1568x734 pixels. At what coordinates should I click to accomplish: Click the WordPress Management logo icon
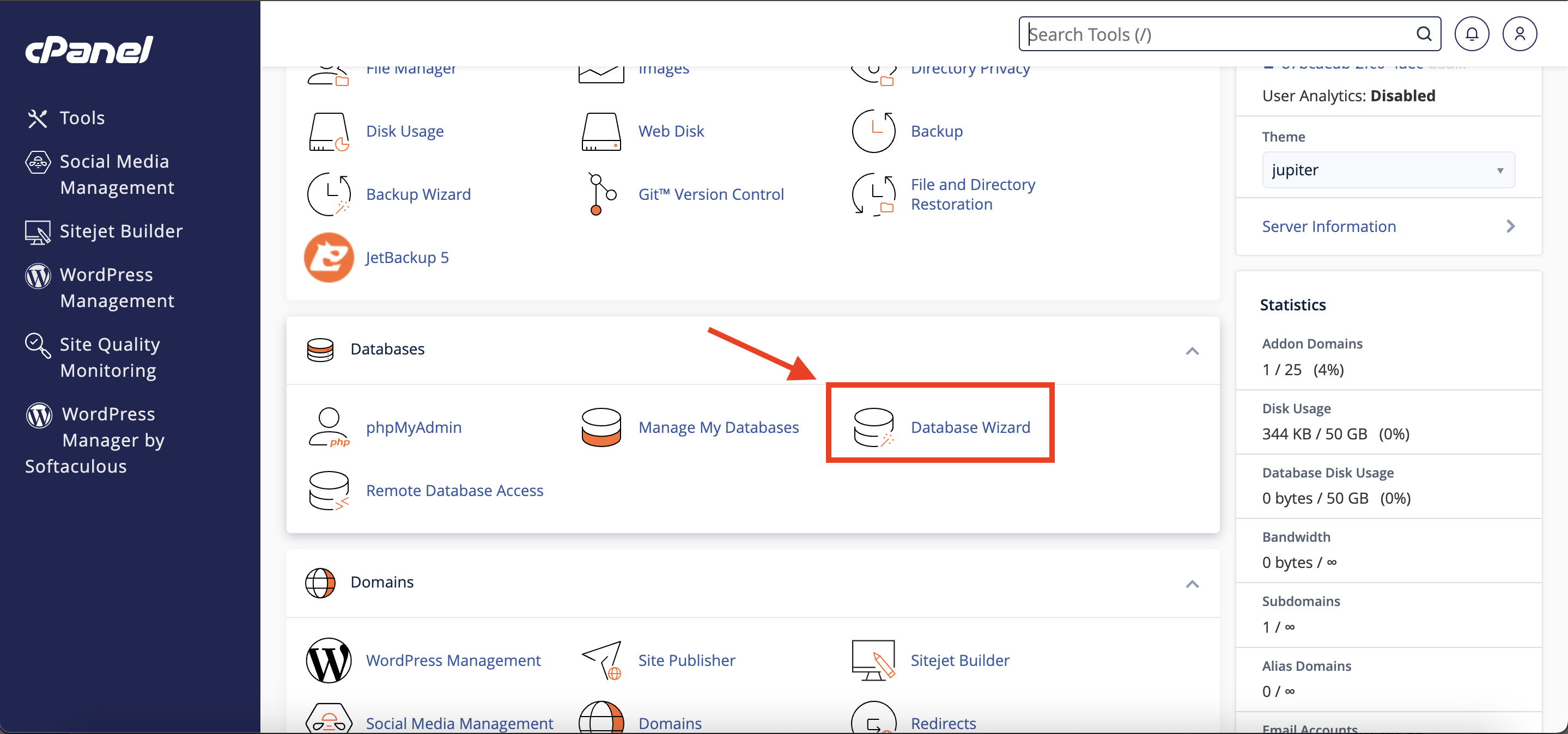pyautogui.click(x=329, y=660)
